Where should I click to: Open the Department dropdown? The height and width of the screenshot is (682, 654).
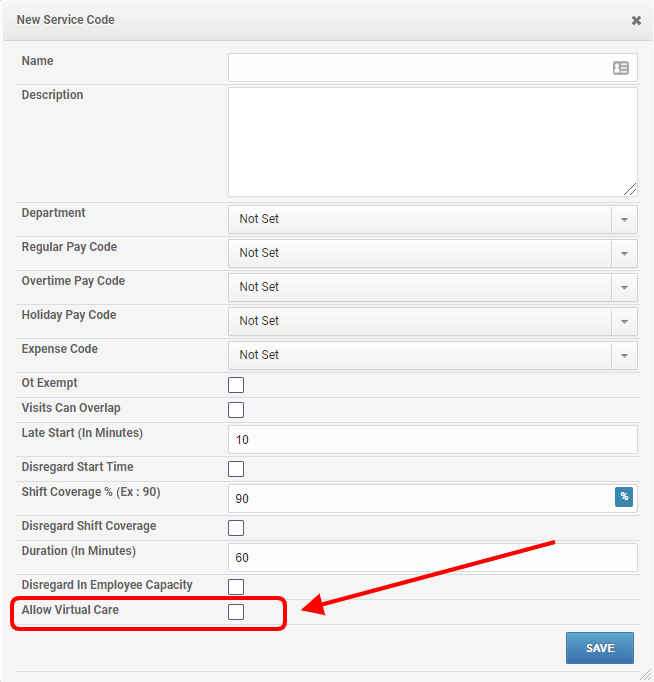432,219
